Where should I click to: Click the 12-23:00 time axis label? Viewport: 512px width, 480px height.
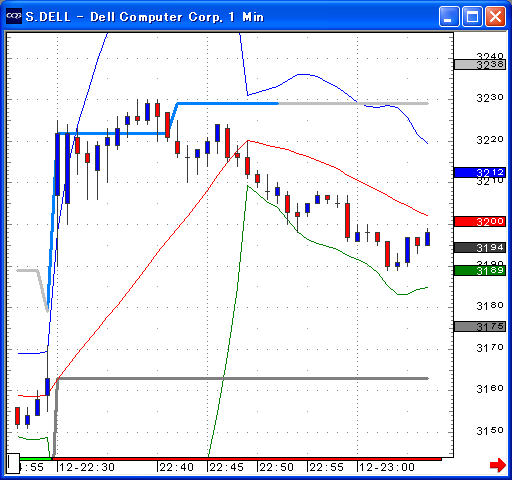click(387, 467)
